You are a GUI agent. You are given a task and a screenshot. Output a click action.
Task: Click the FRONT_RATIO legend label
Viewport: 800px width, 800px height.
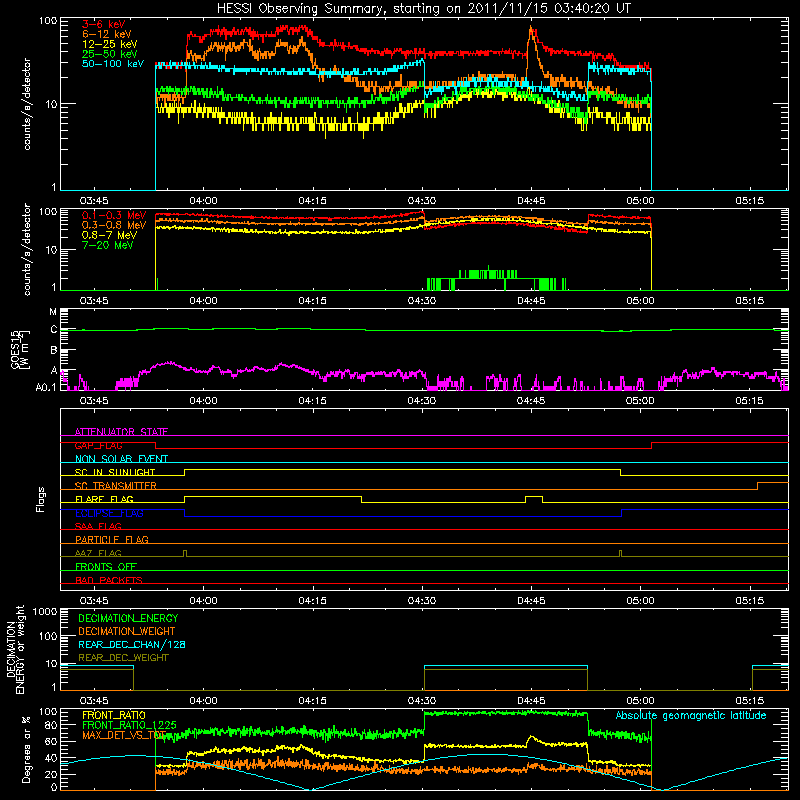coord(114,715)
